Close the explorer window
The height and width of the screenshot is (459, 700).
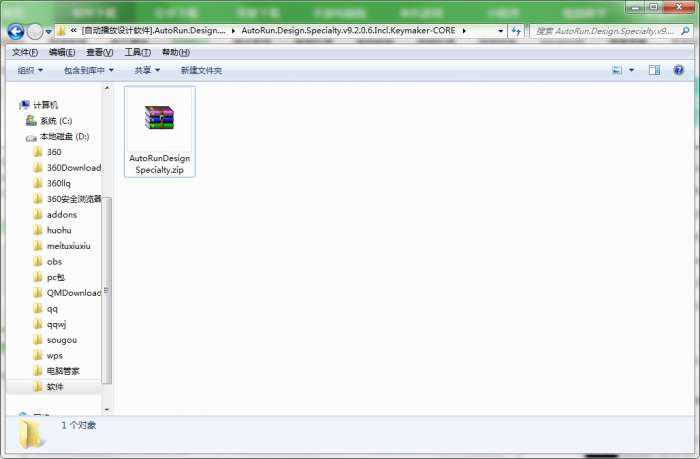point(679,7)
